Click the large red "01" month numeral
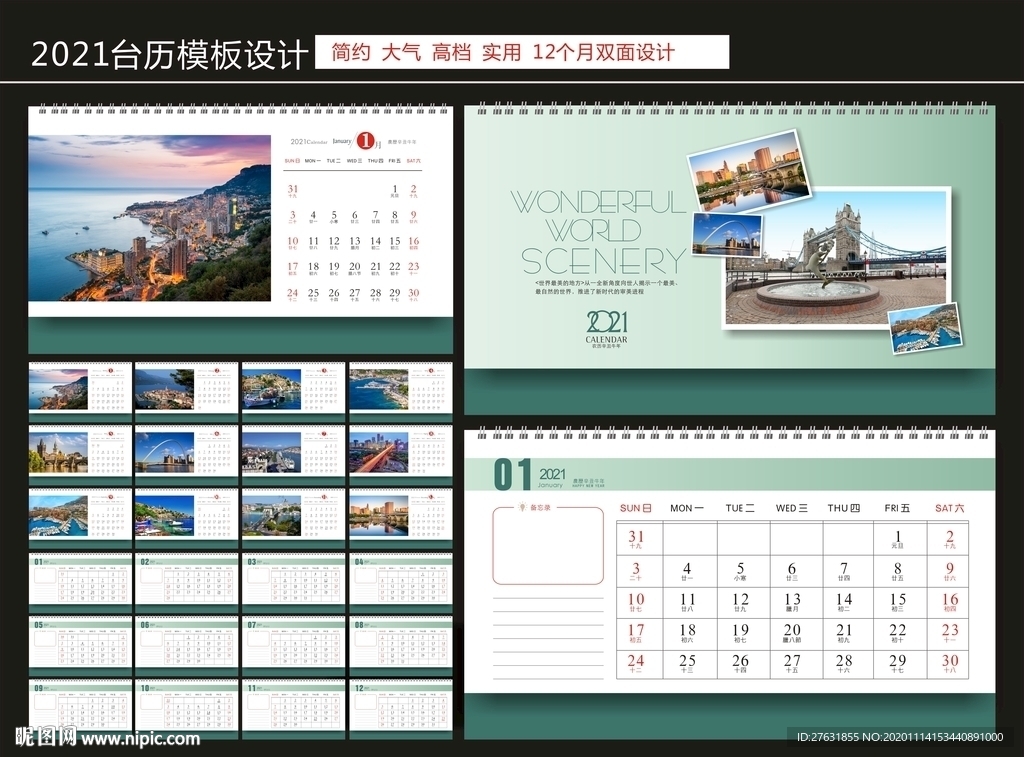Image resolution: width=1024 pixels, height=757 pixels. click(511, 475)
